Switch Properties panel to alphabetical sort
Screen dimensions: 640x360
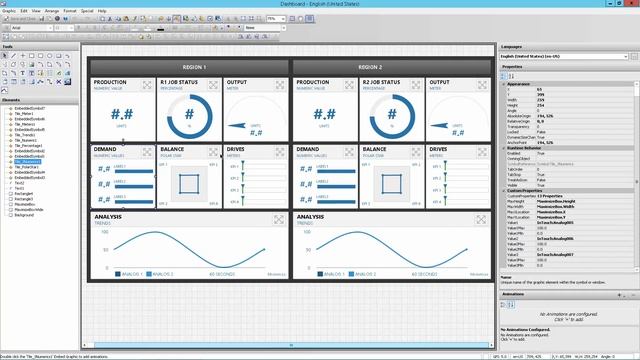pyautogui.click(x=511, y=76)
